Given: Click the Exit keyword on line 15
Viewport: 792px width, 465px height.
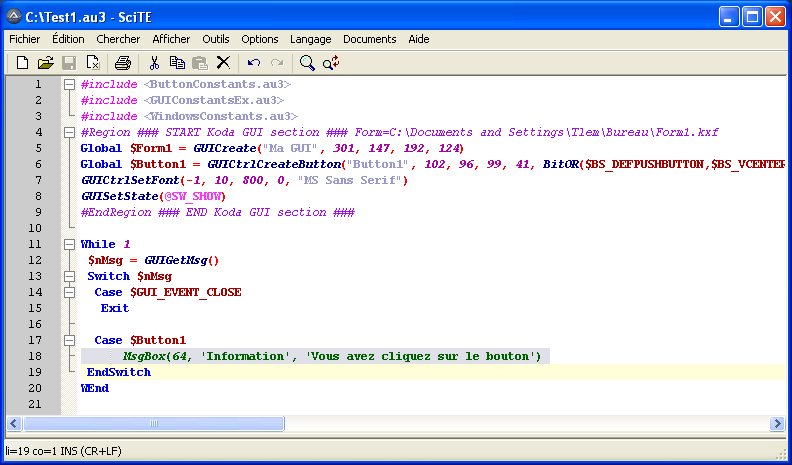Looking at the screenshot, I should (115, 308).
